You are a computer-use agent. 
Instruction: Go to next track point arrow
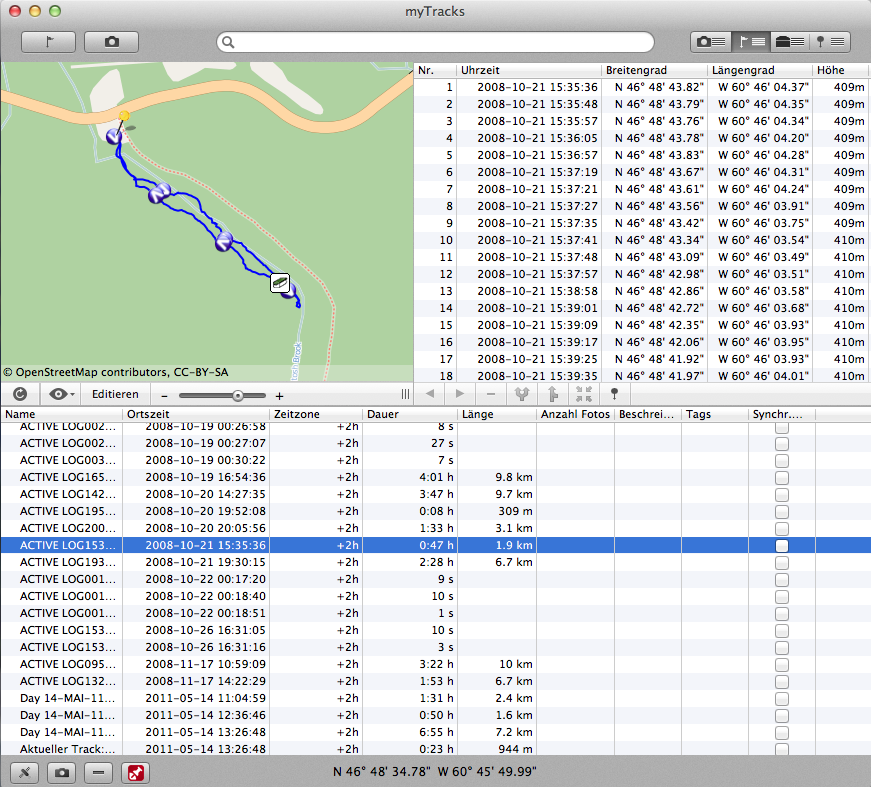click(459, 394)
